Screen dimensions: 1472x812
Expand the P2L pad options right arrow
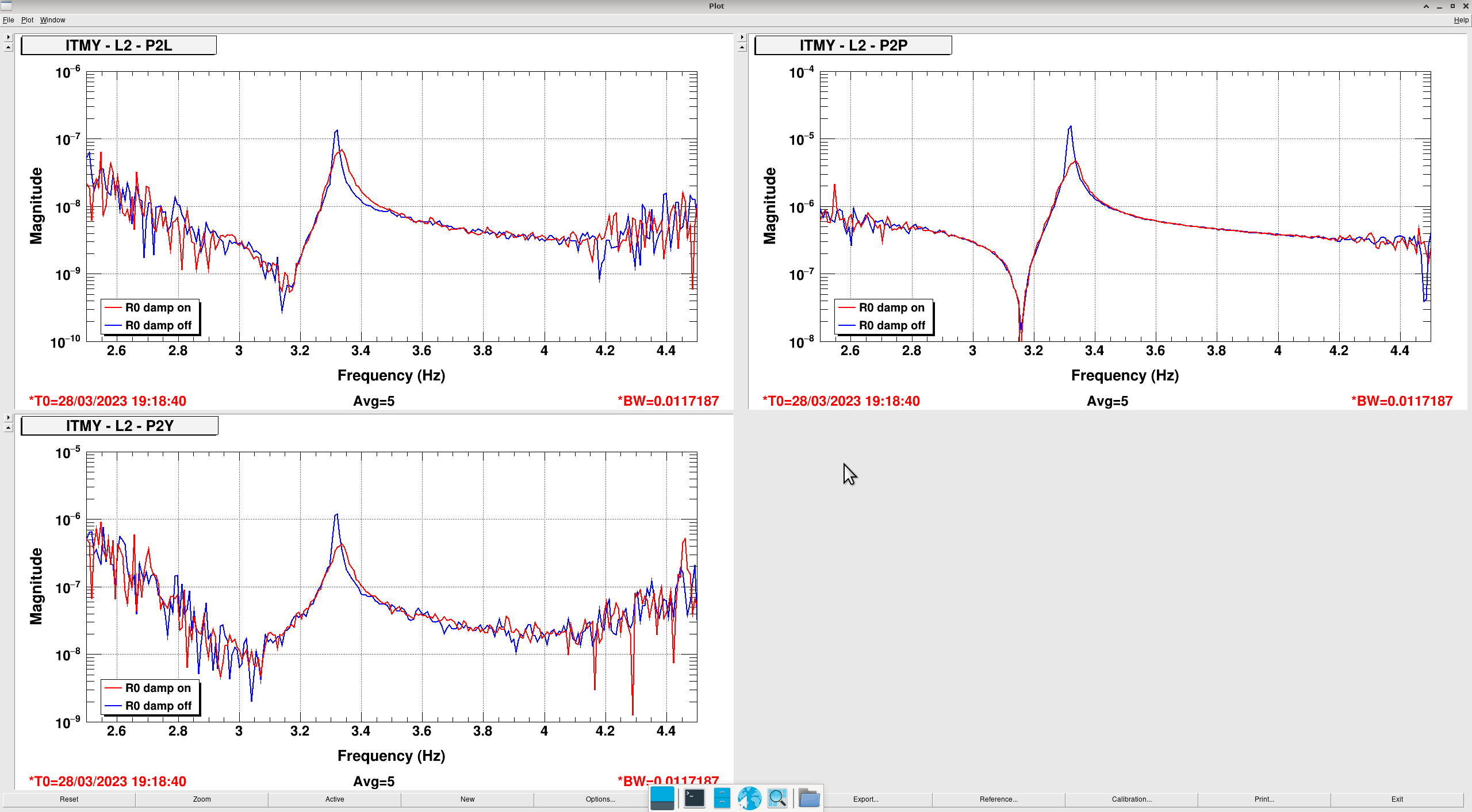[x=8, y=37]
